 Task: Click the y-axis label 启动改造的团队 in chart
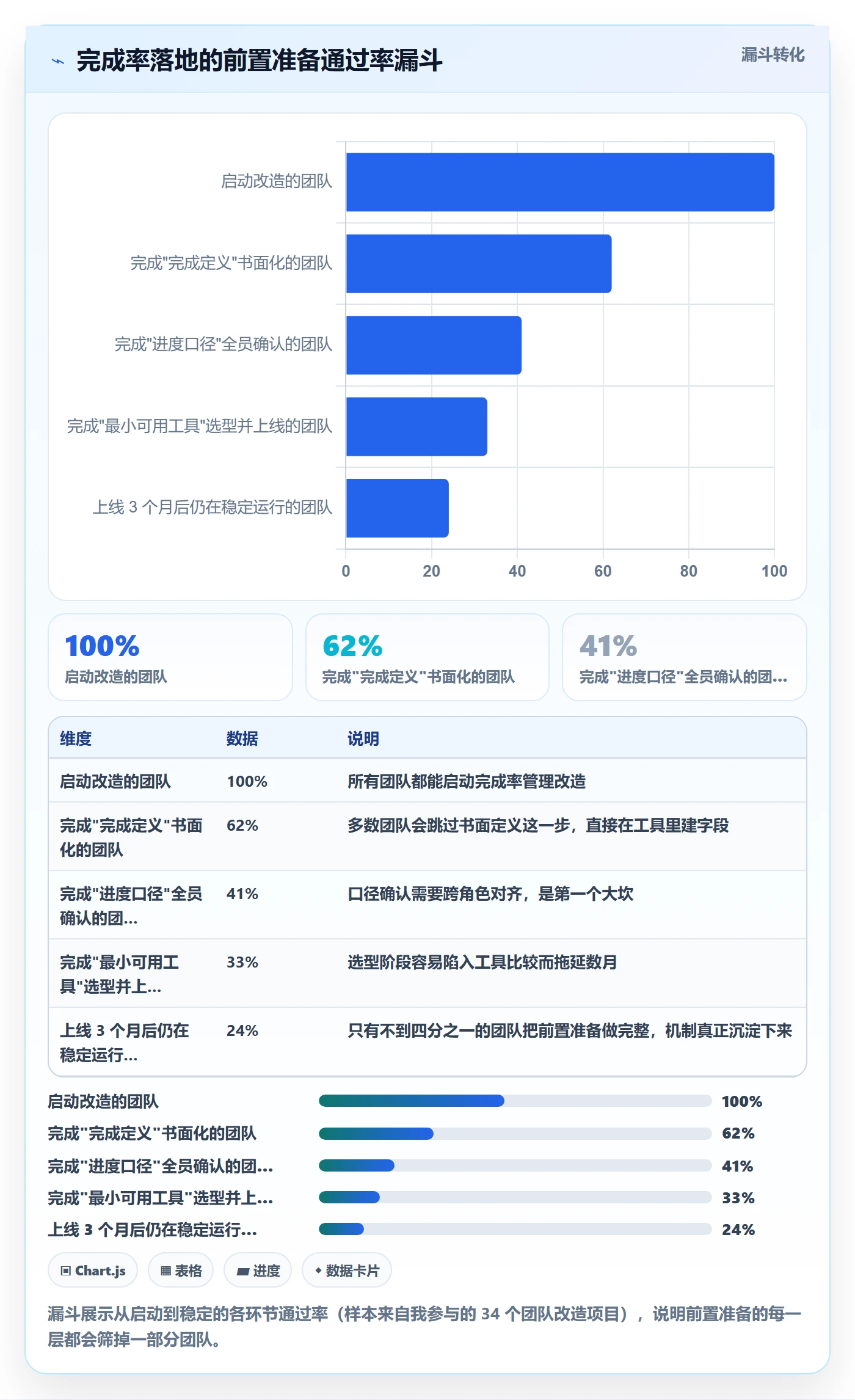coord(277,181)
